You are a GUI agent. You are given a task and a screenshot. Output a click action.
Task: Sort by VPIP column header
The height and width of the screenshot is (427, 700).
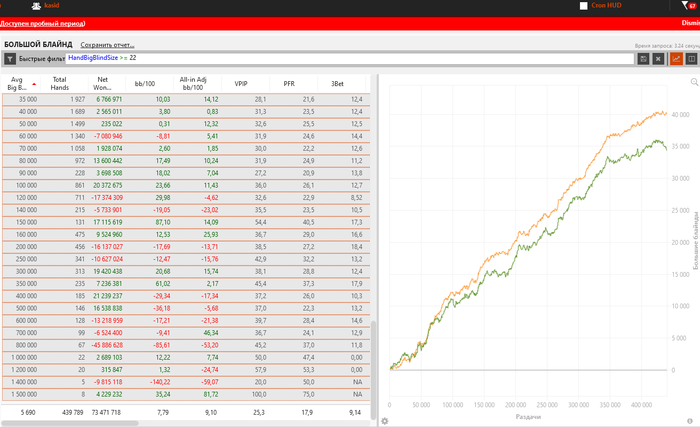241,84
